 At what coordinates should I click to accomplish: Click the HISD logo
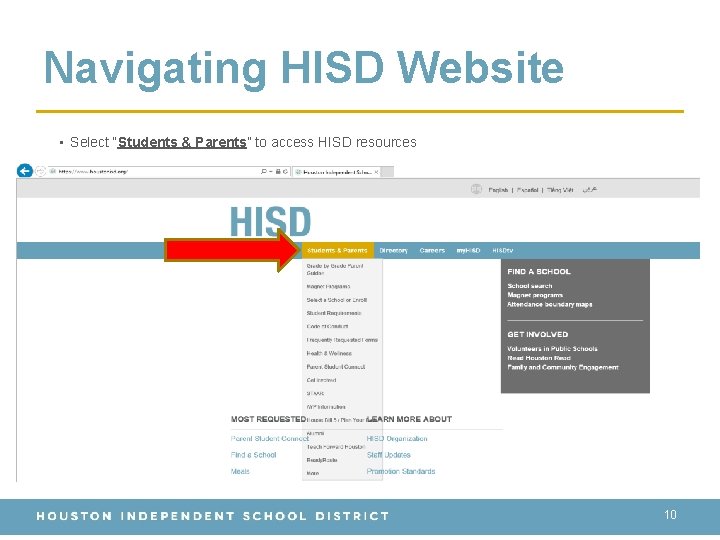pyautogui.click(x=270, y=221)
